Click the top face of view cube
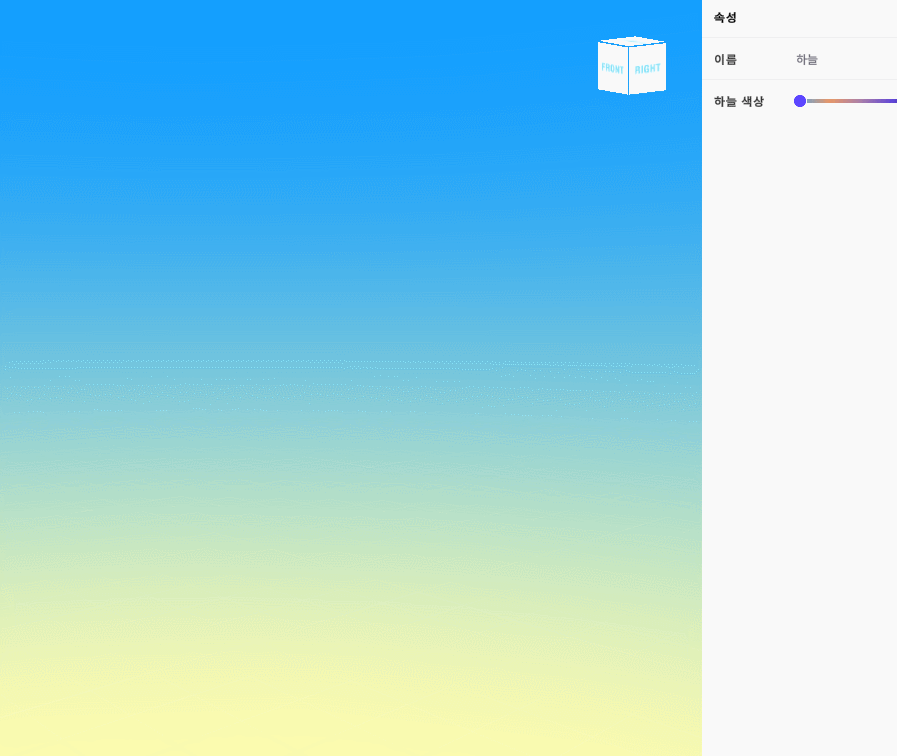 (x=632, y=41)
